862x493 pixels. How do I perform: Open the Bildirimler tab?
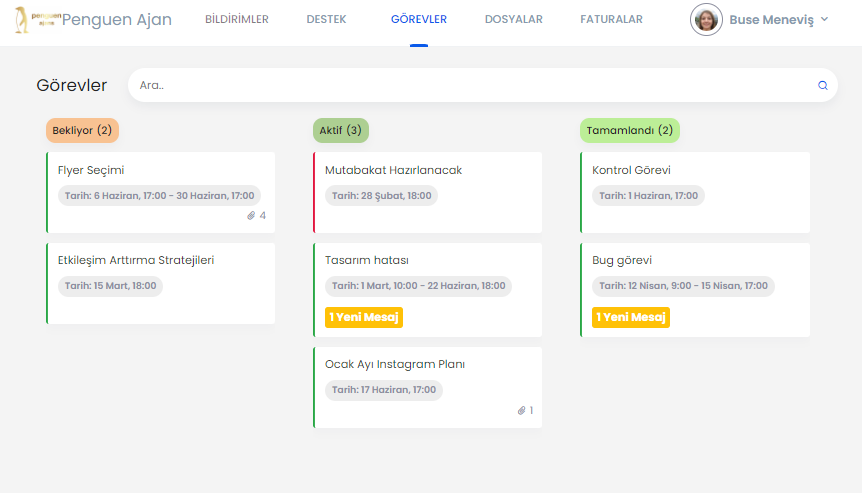click(x=236, y=19)
